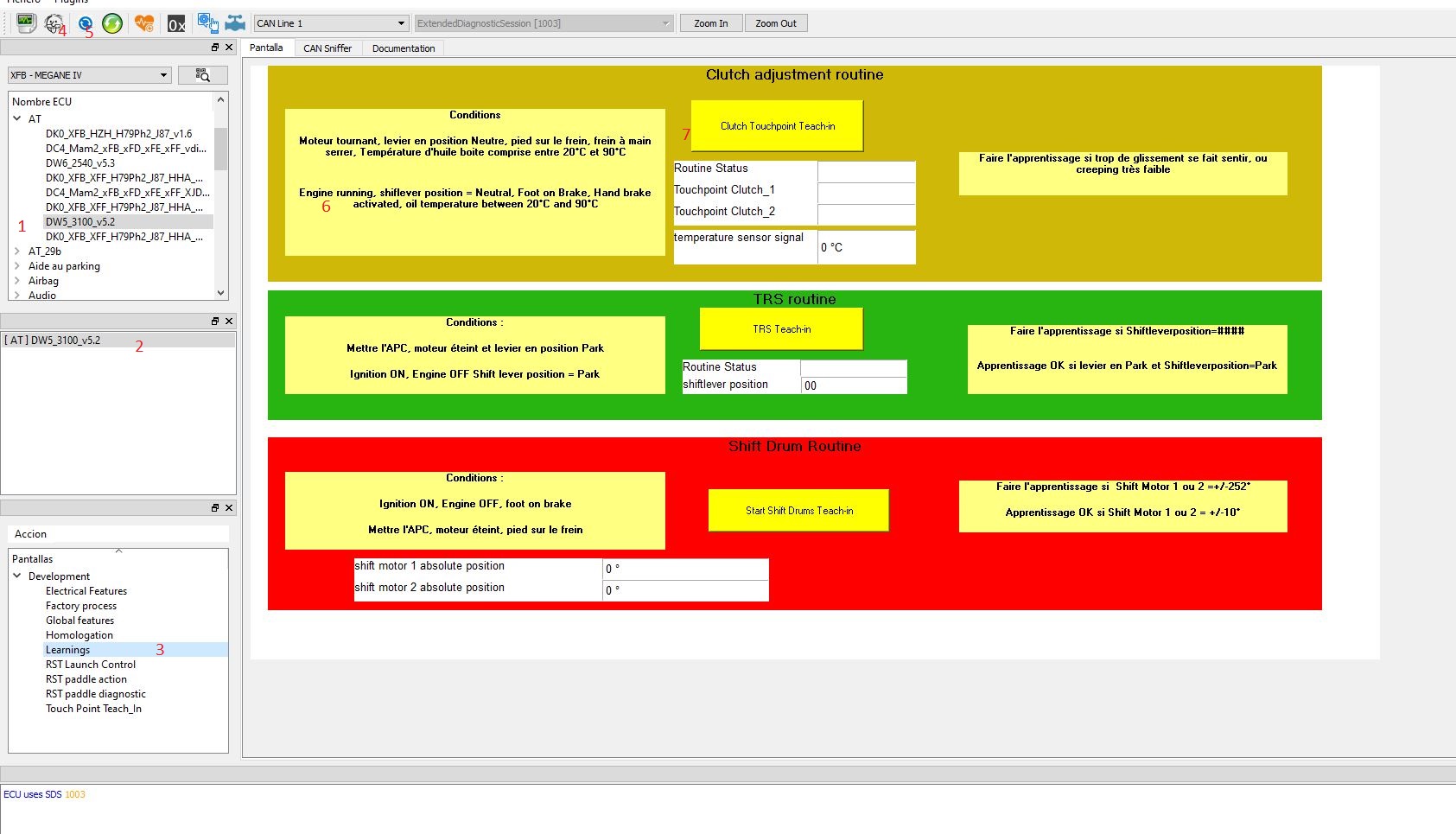Float the Accion panel
This screenshot has width=1456, height=834.
(215, 507)
